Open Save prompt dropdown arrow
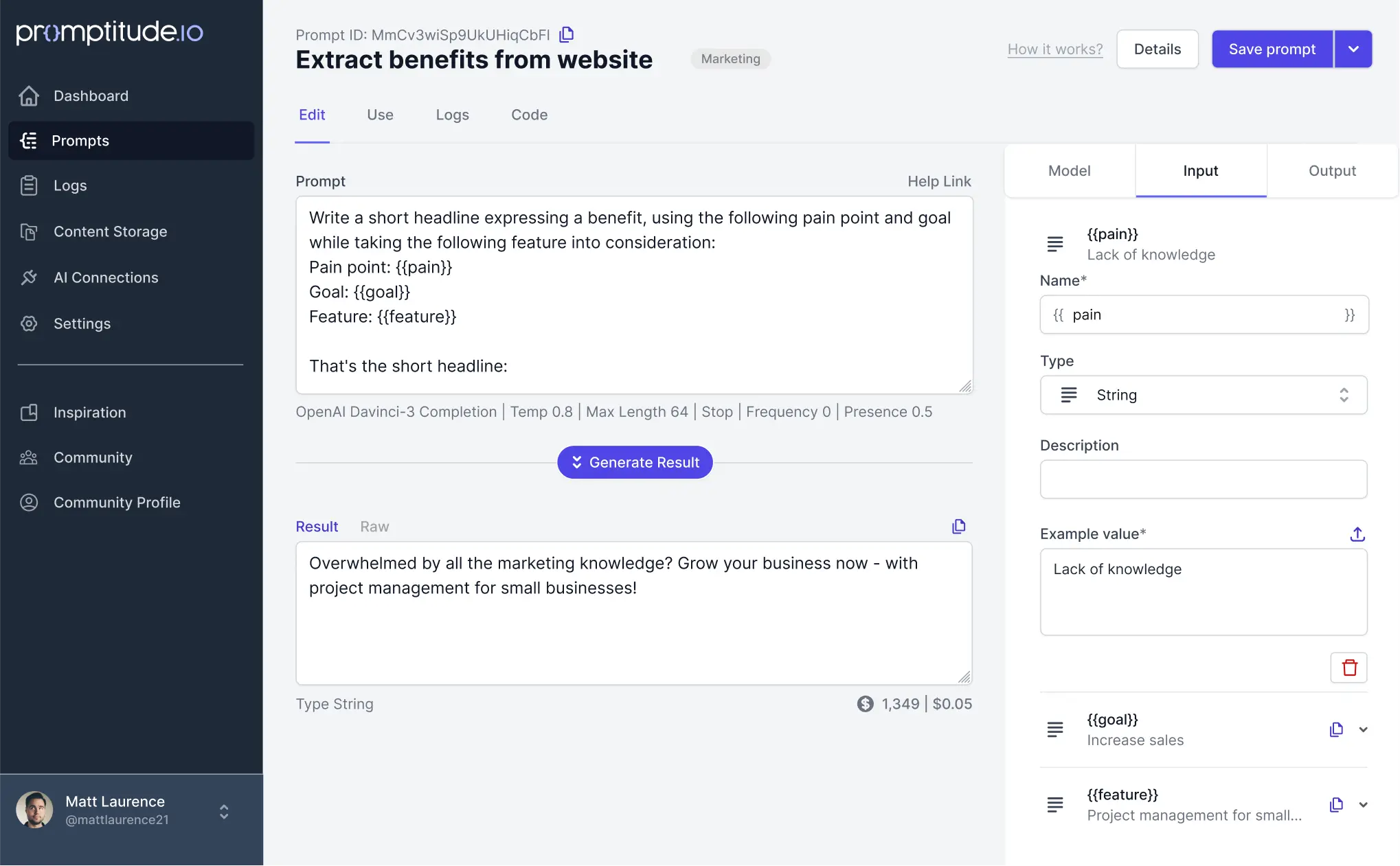Image resolution: width=1400 pixels, height=866 pixels. pos(1353,49)
